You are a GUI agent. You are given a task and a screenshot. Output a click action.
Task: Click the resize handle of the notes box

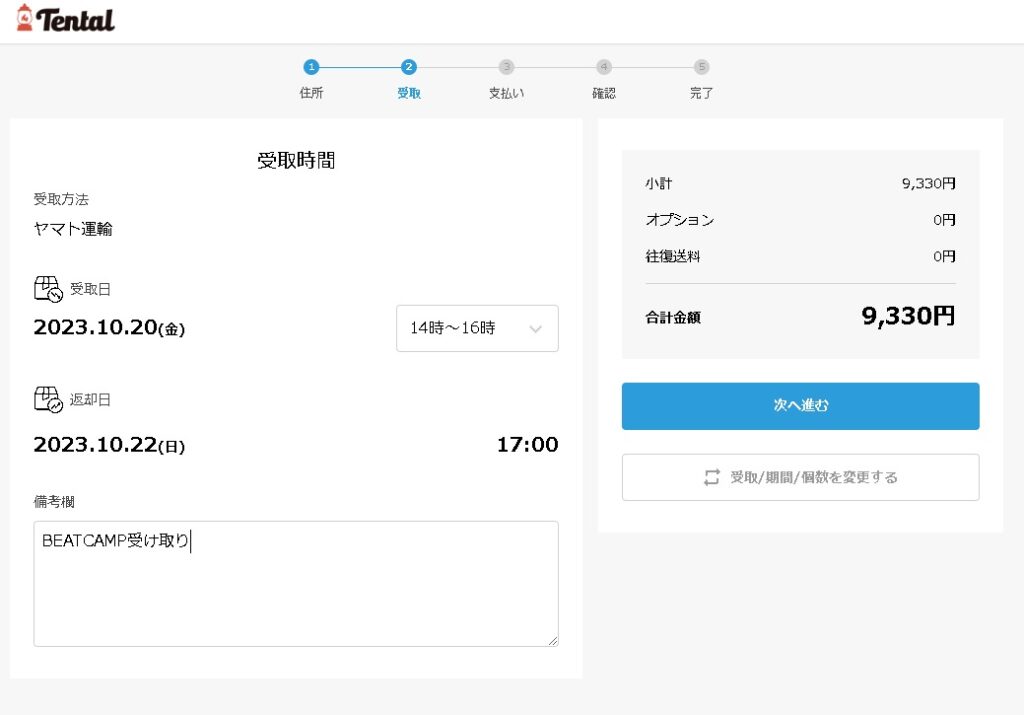point(552,640)
